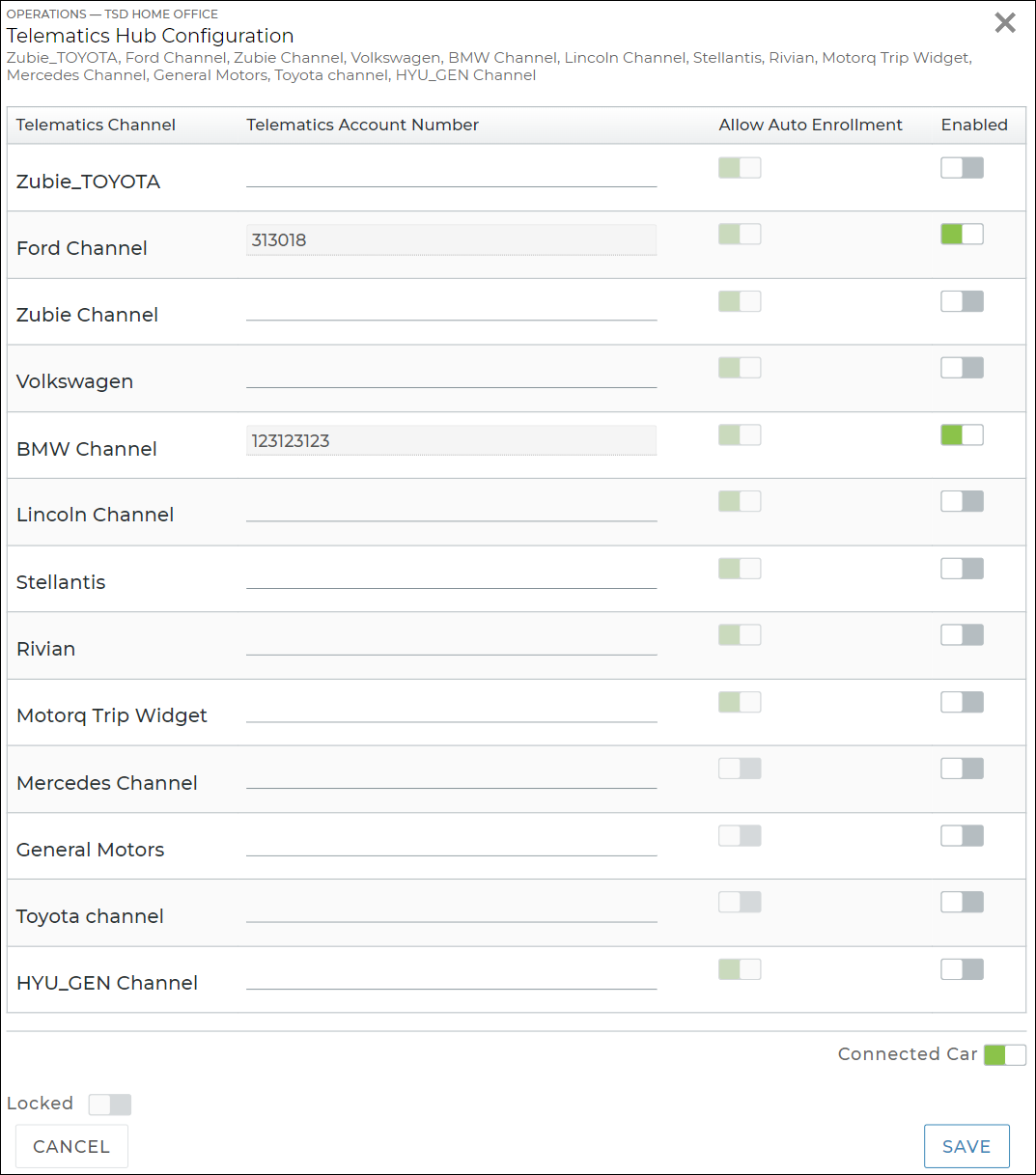This screenshot has width=1036, height=1175.
Task: Toggle Allow Auto Enrollment for Lincoln Channel
Action: [740, 501]
